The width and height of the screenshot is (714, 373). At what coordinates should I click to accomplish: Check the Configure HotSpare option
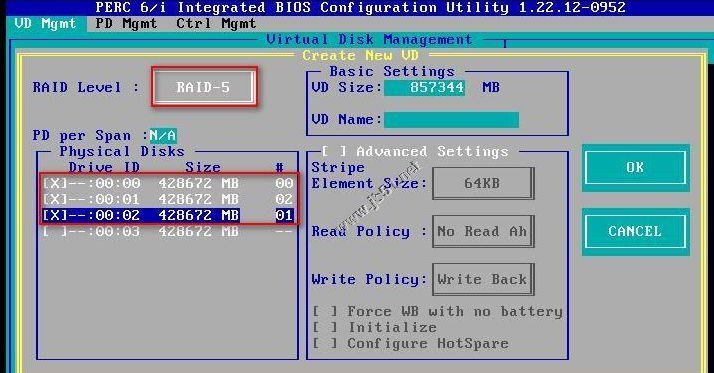click(x=325, y=343)
